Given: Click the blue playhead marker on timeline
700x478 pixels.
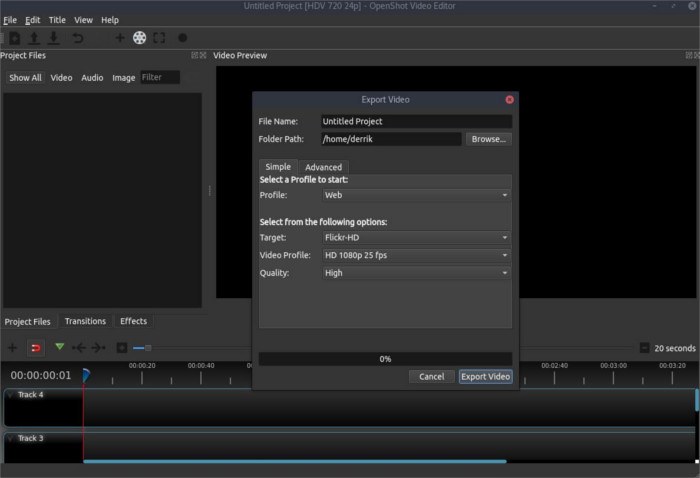Looking at the screenshot, I should (x=86, y=375).
